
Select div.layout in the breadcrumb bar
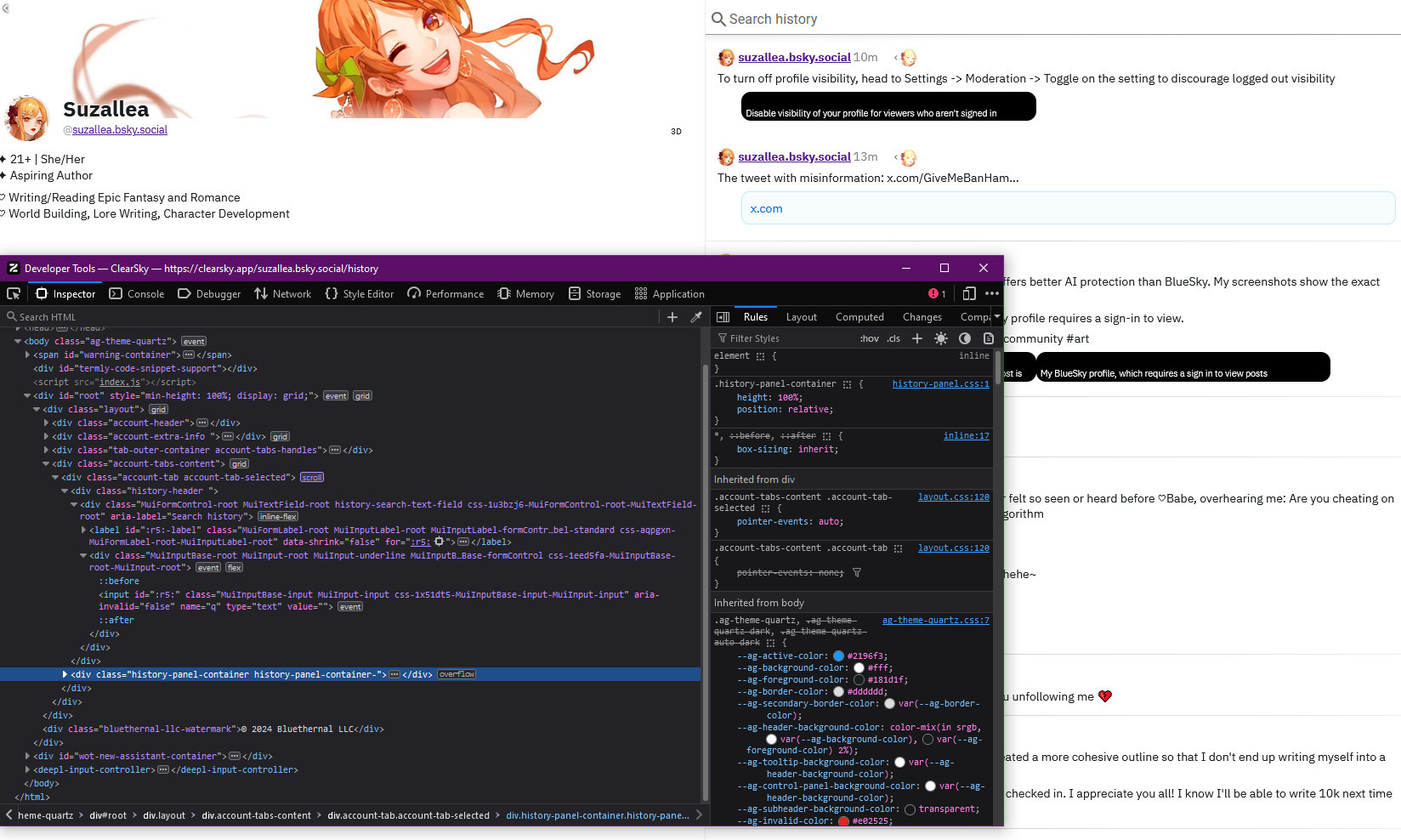tap(164, 815)
